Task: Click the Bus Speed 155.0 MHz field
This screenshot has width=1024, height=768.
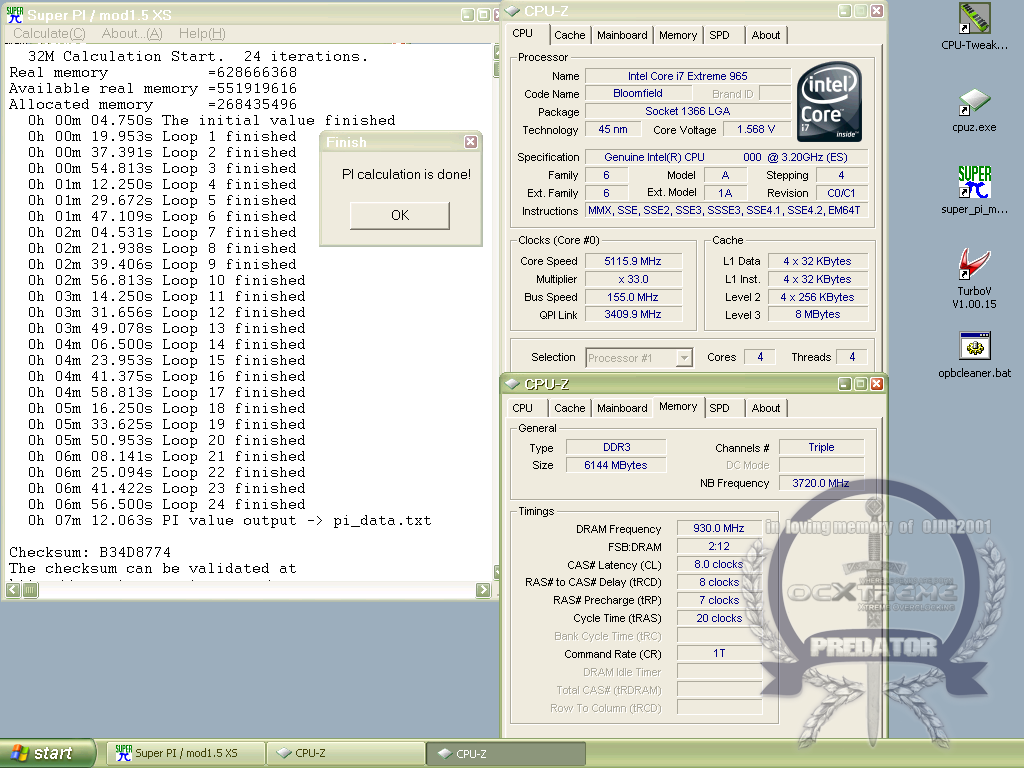Action: 633,297
